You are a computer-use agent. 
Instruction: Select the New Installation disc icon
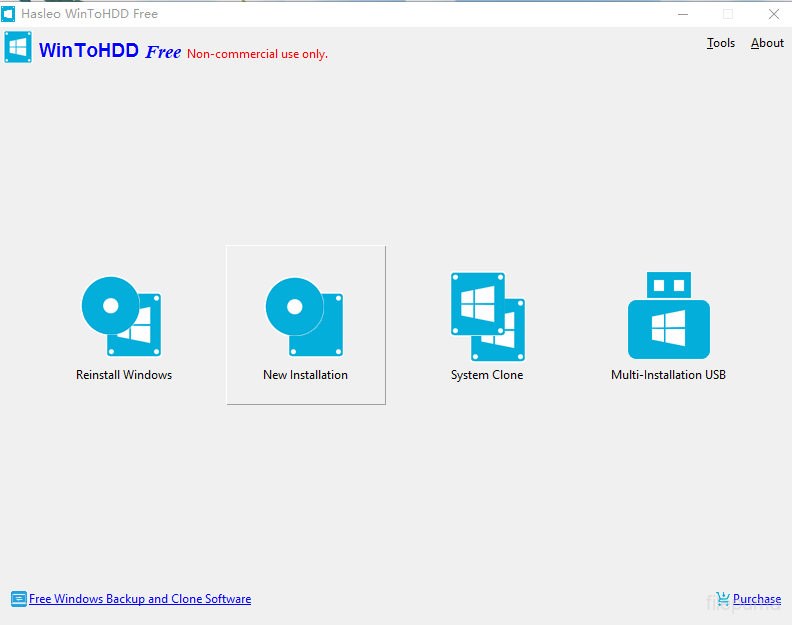point(304,316)
